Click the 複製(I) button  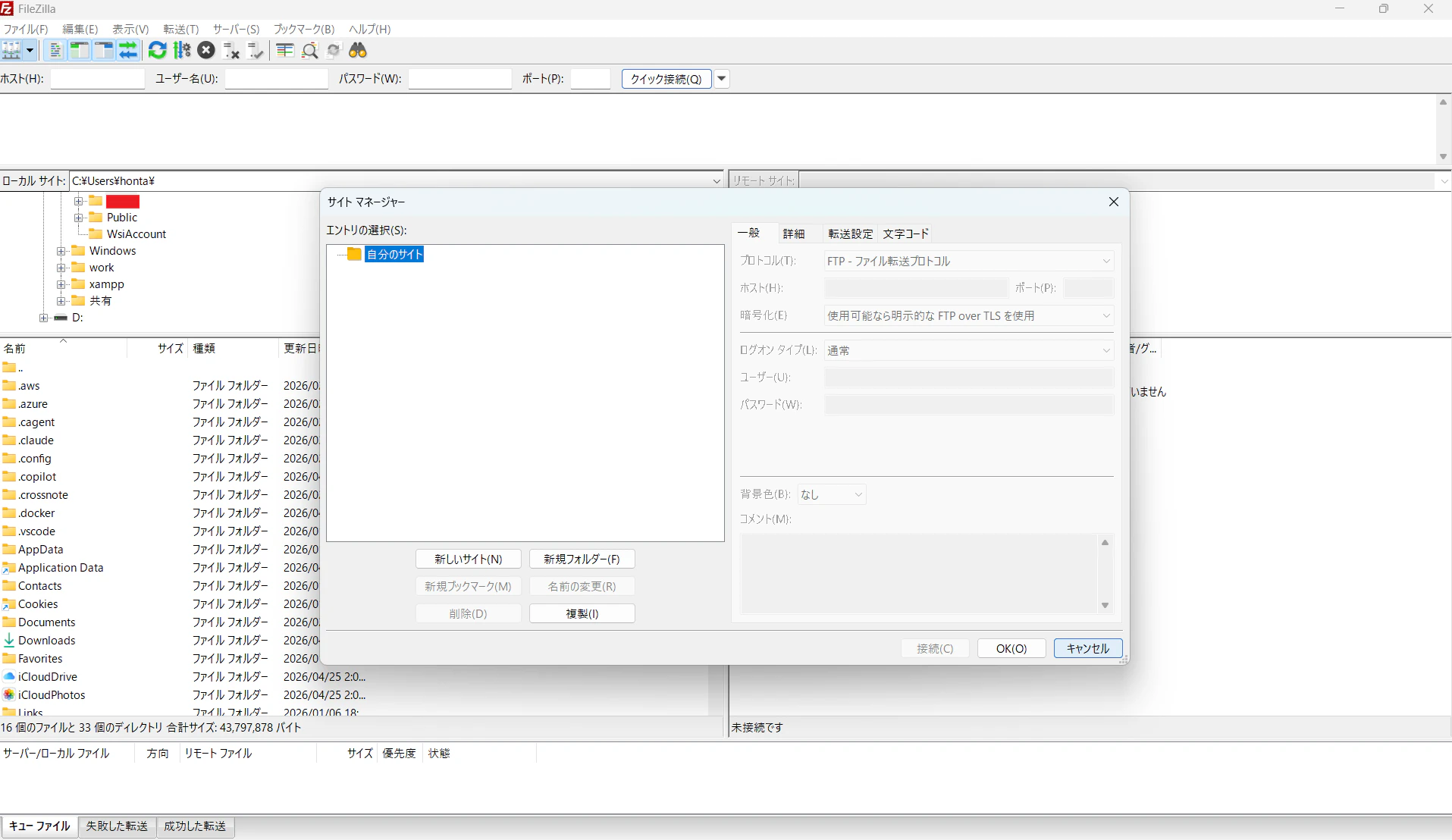pos(582,613)
